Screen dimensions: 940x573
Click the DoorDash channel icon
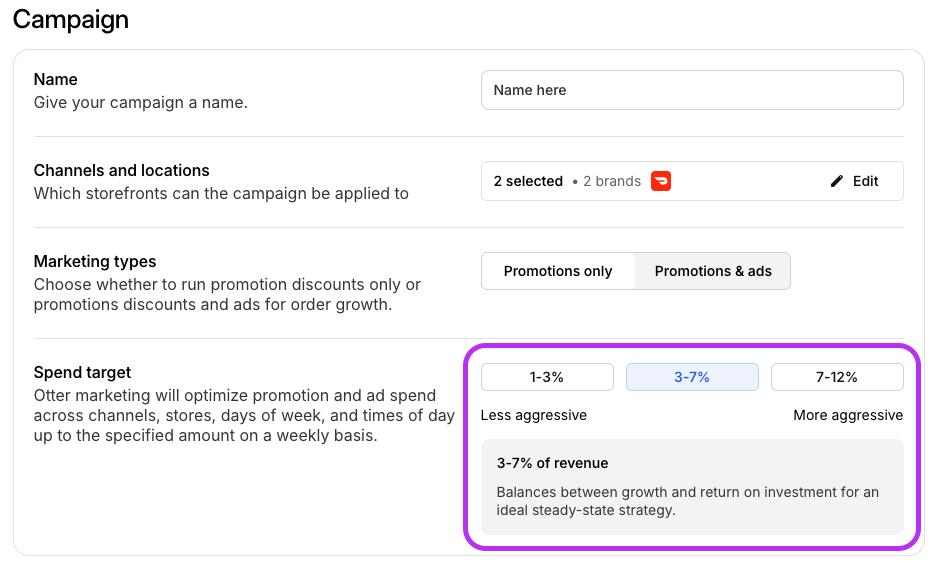click(661, 181)
